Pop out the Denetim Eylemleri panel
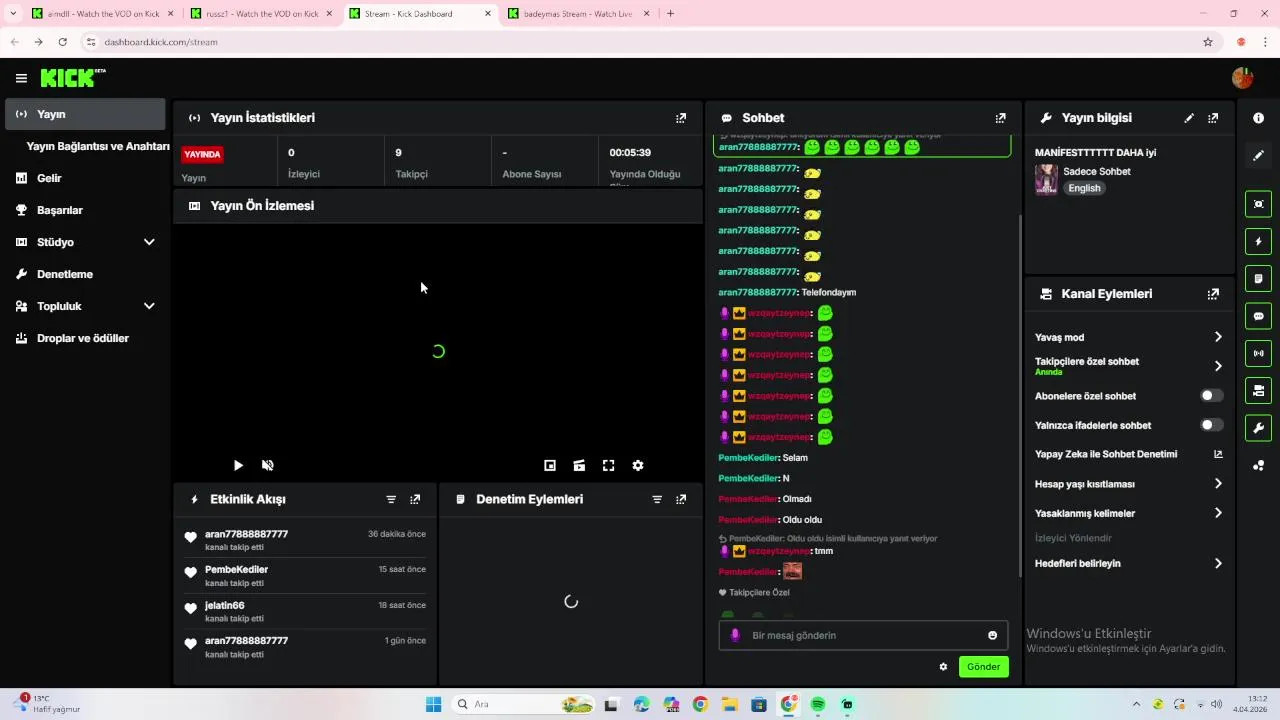The image size is (1280, 720). 681,499
